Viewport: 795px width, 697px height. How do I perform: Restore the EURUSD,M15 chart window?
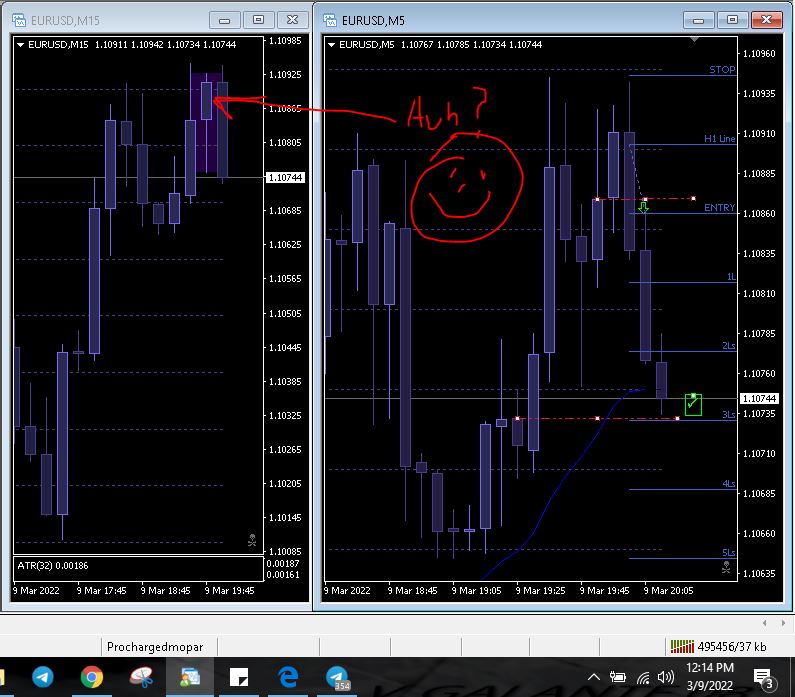click(258, 20)
